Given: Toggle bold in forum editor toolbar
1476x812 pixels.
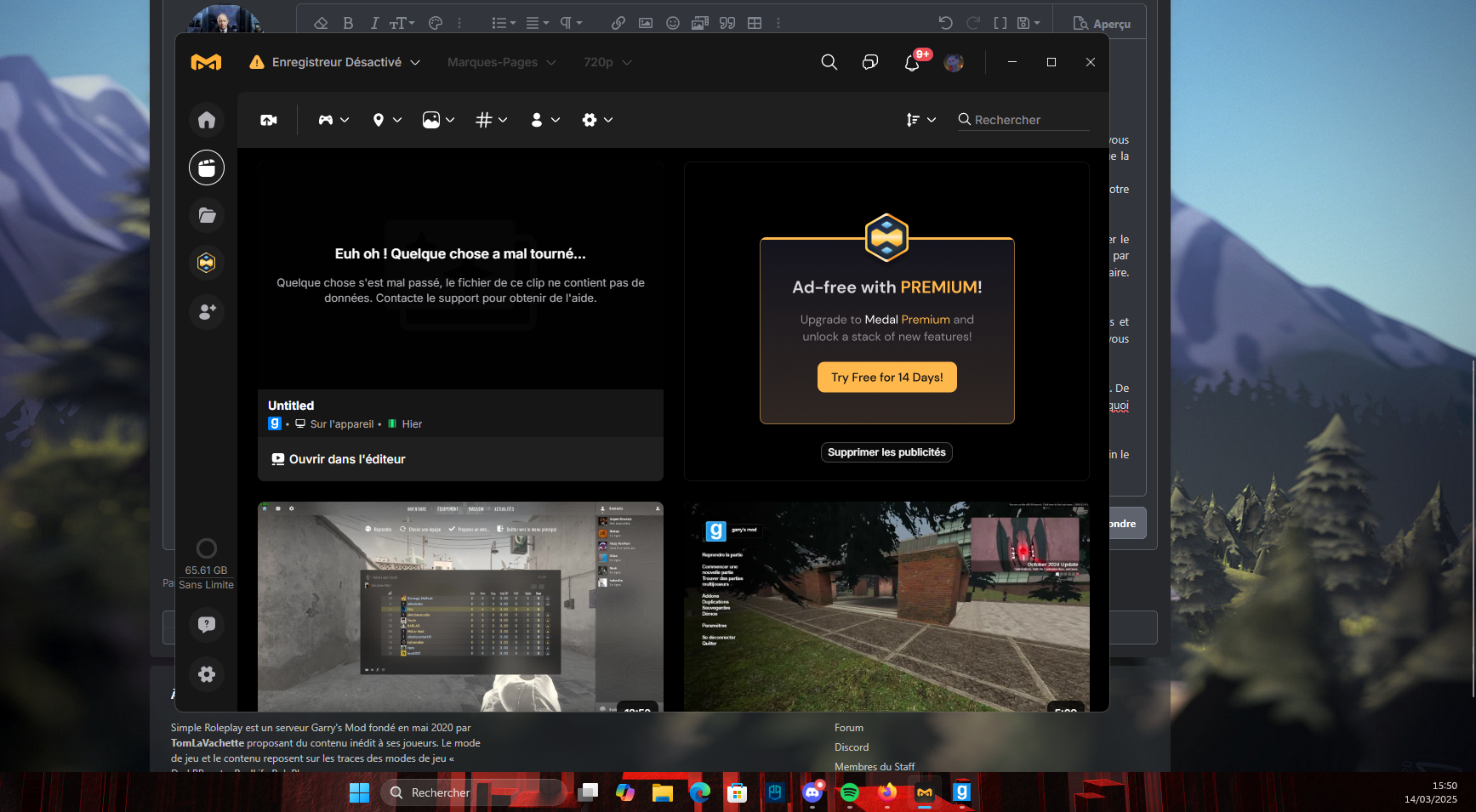Looking at the screenshot, I should pyautogui.click(x=348, y=23).
